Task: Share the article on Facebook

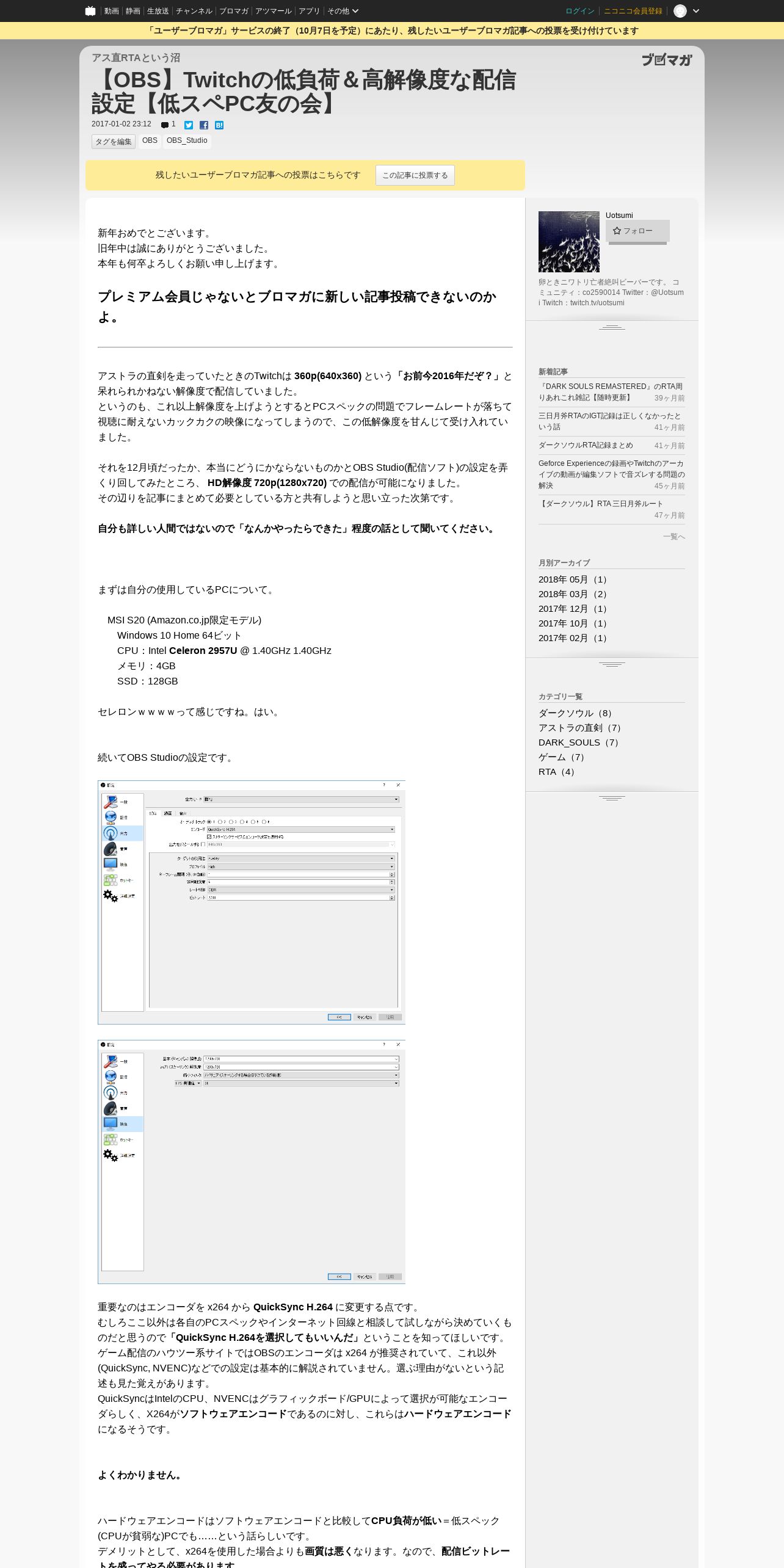Action: click(x=204, y=125)
